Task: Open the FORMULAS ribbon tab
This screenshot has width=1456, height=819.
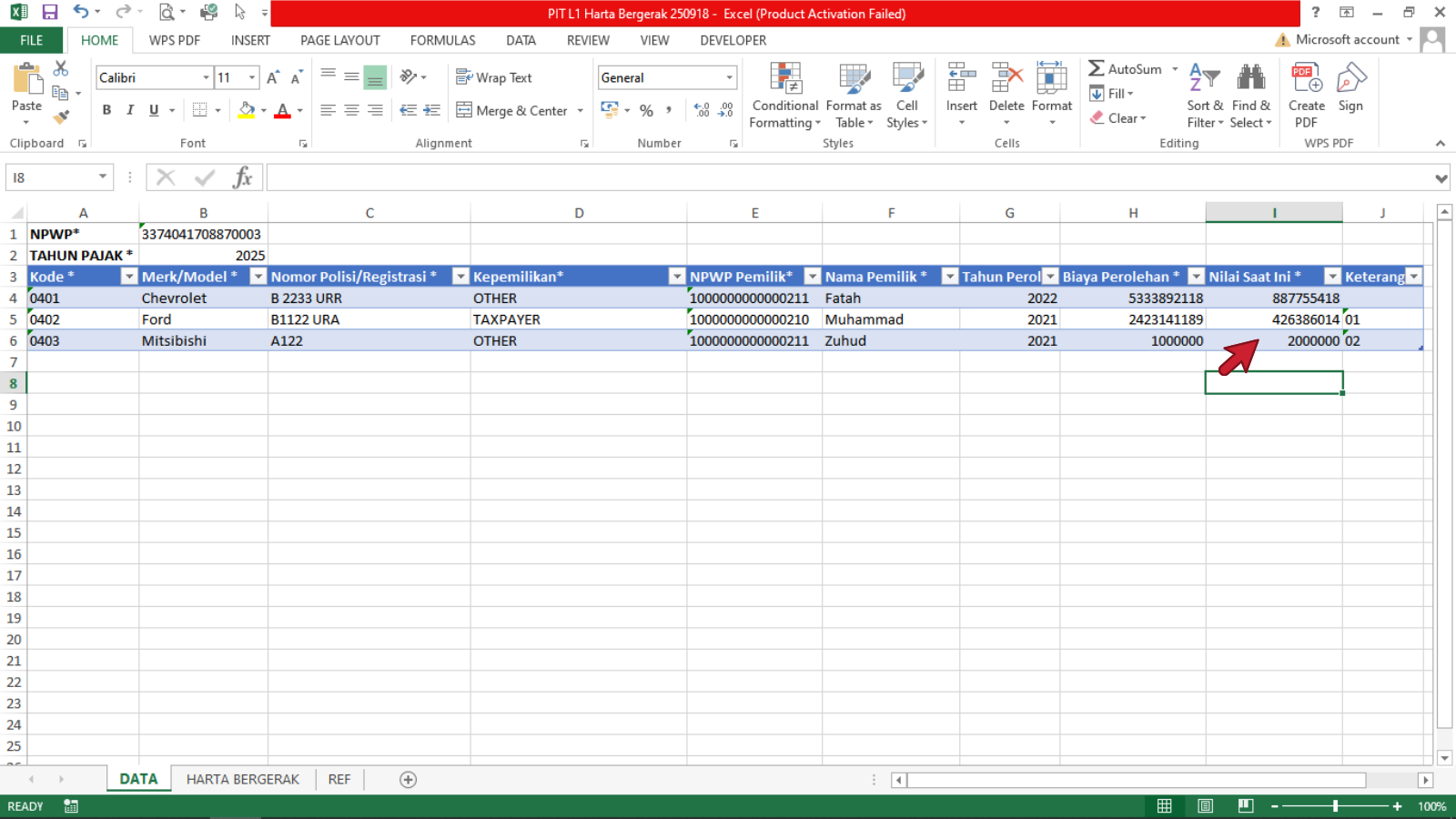Action: point(442,40)
